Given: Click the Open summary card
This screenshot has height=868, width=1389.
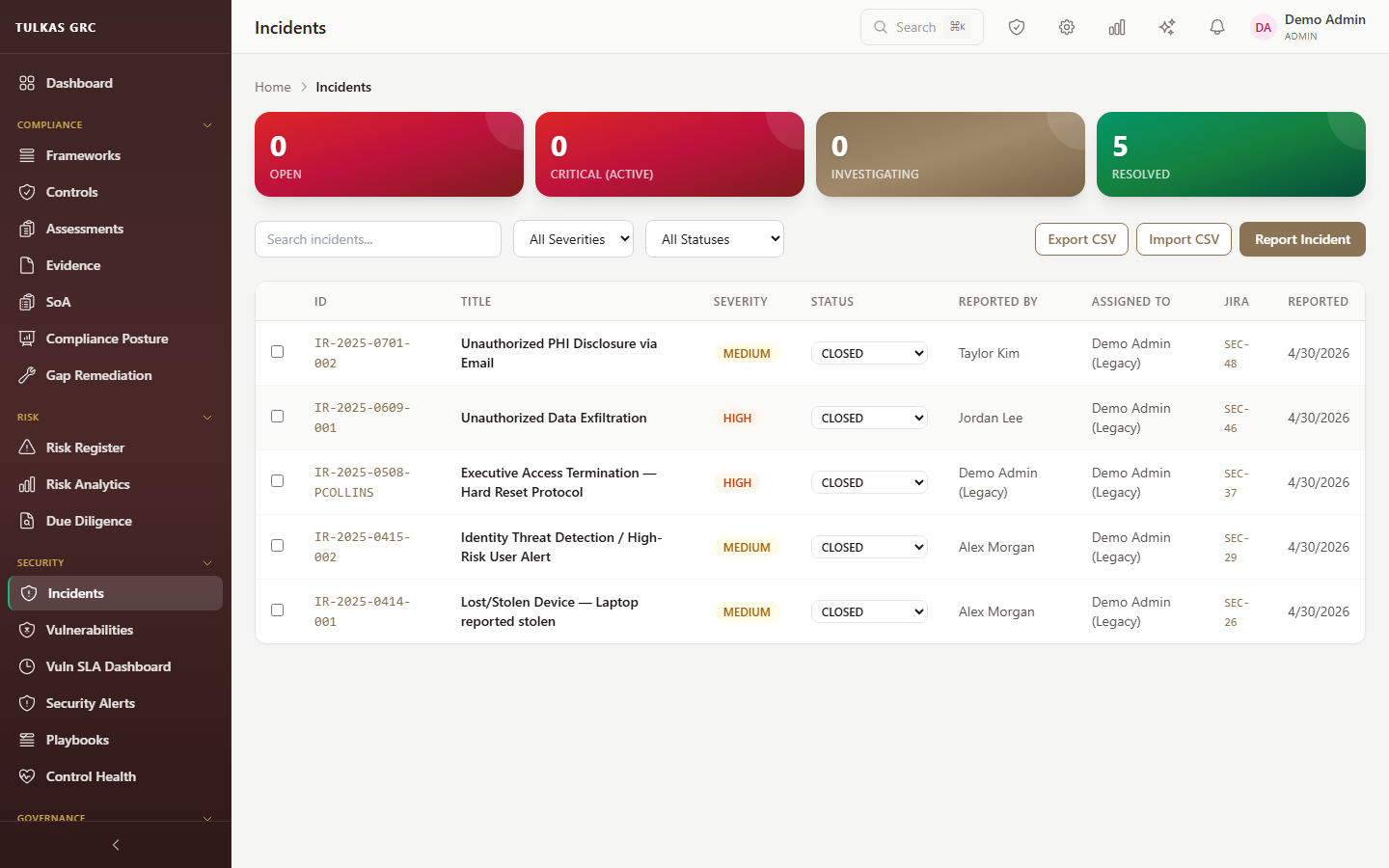Looking at the screenshot, I should 389,154.
